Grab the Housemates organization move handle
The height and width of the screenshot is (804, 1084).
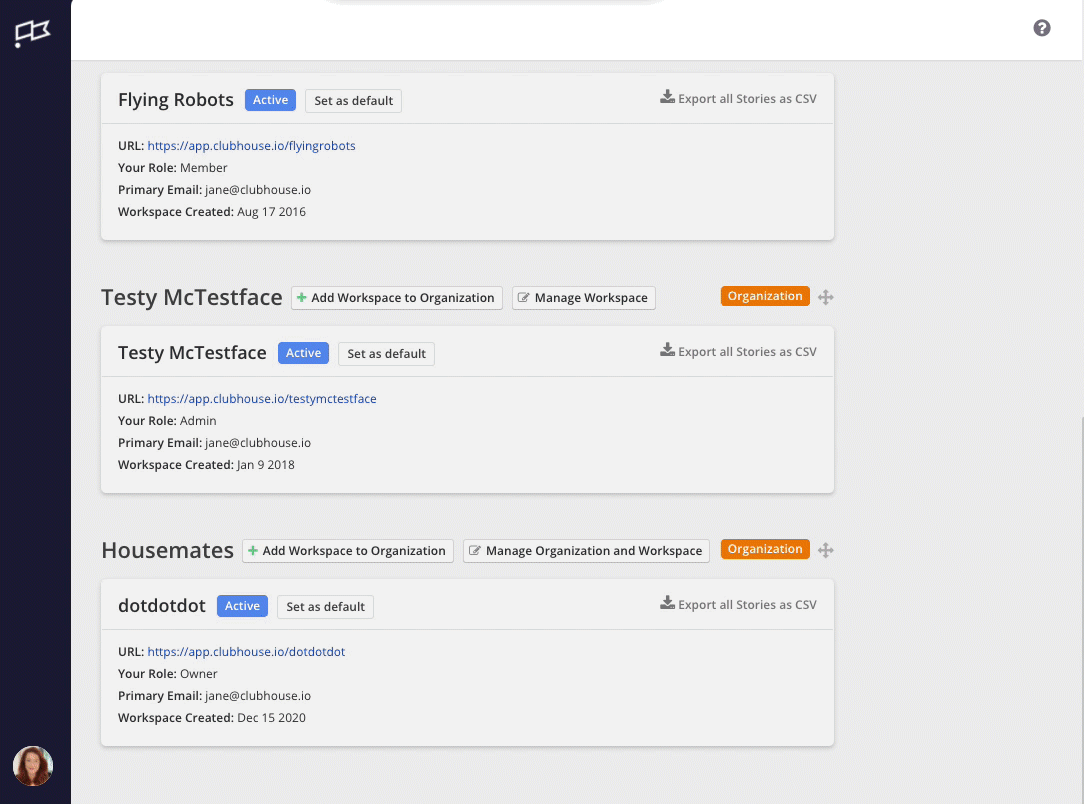tap(825, 550)
